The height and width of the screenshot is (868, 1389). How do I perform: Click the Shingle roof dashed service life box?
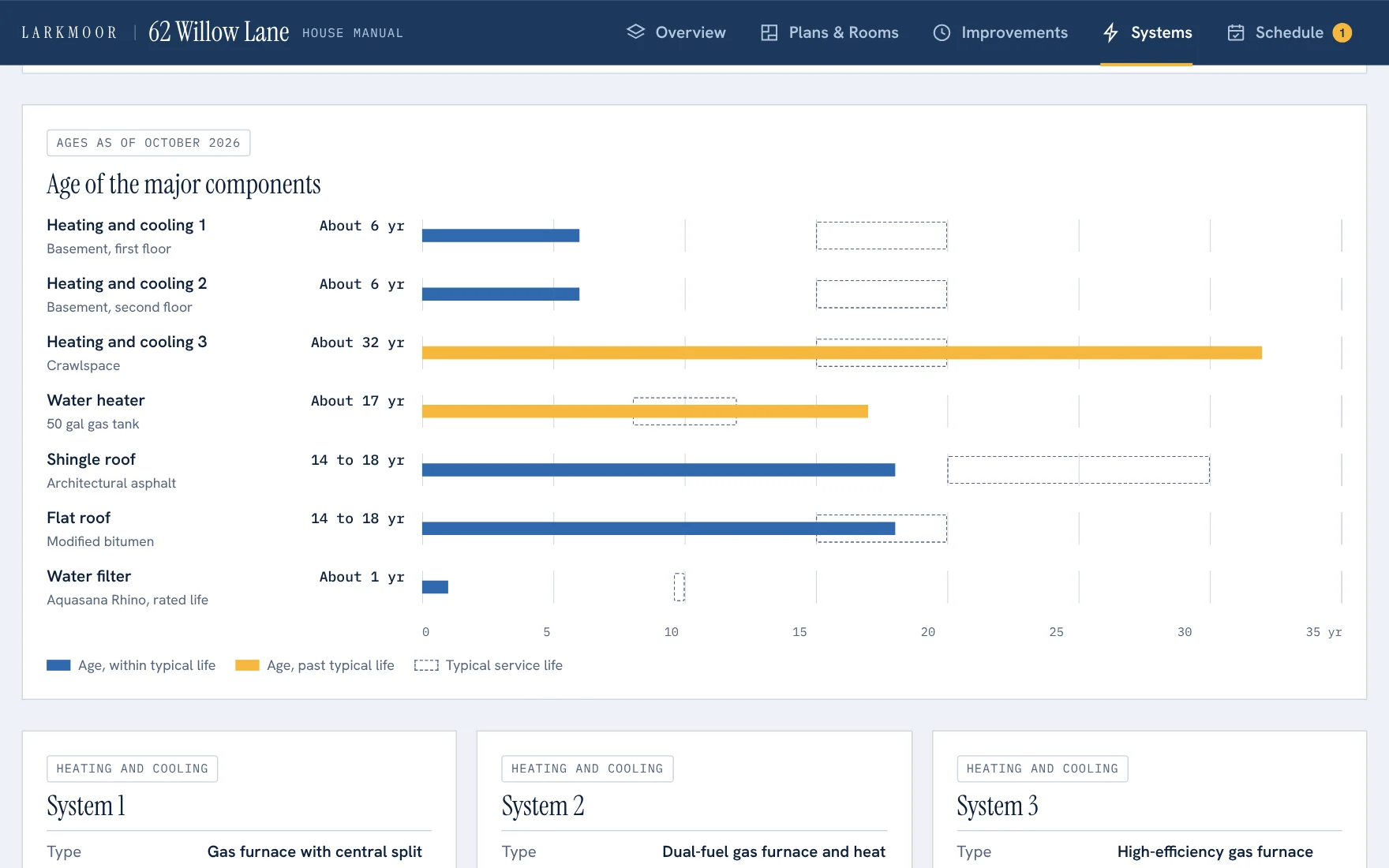[x=1078, y=470]
